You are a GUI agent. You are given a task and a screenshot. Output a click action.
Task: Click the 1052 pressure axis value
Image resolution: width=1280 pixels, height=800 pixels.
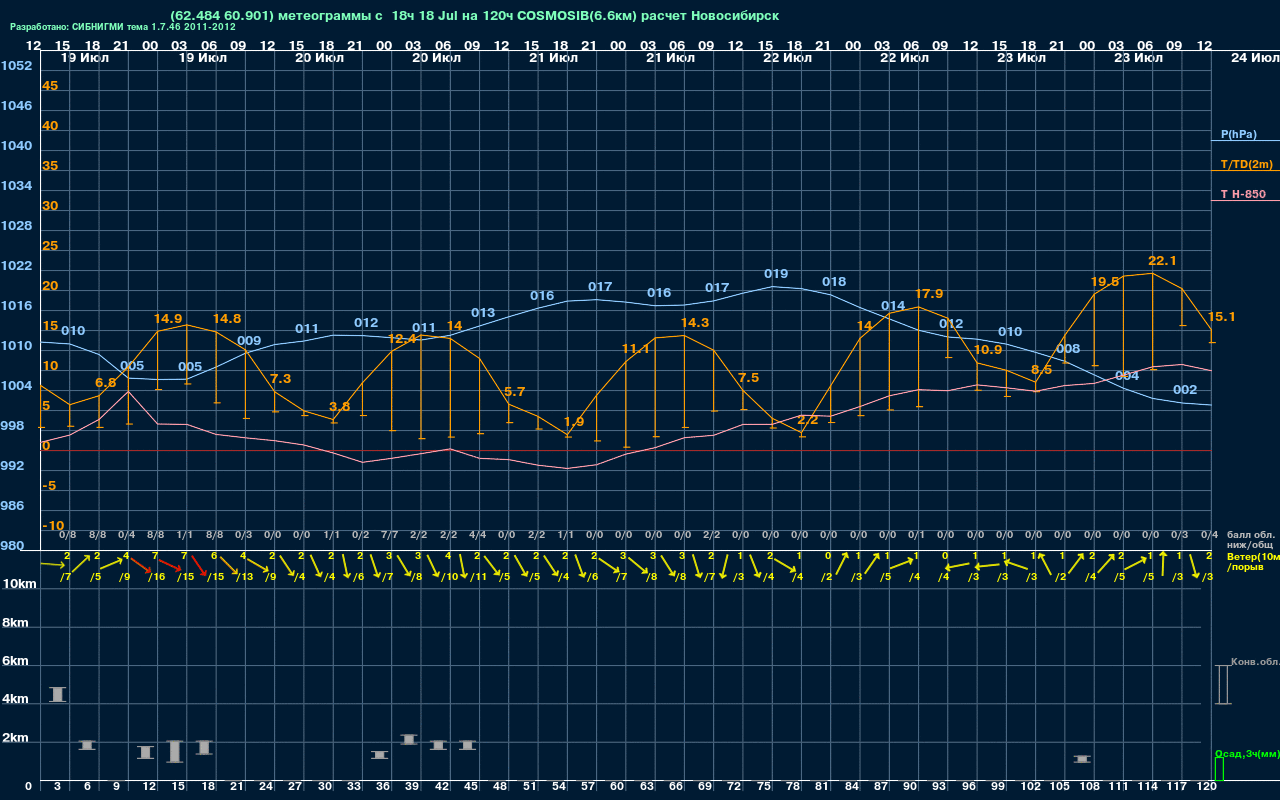point(16,66)
